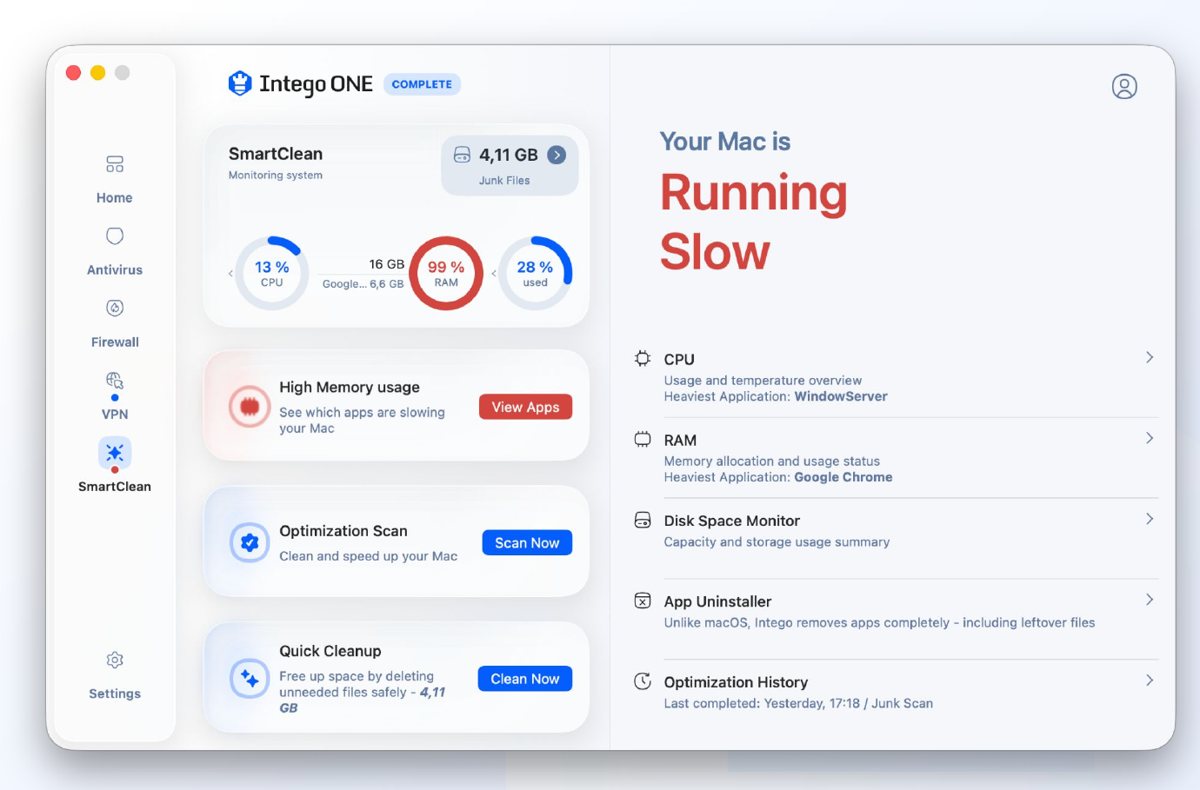Click the Disk Space Monitor drive icon
Viewport: 1200px width, 790px height.
[x=642, y=520]
